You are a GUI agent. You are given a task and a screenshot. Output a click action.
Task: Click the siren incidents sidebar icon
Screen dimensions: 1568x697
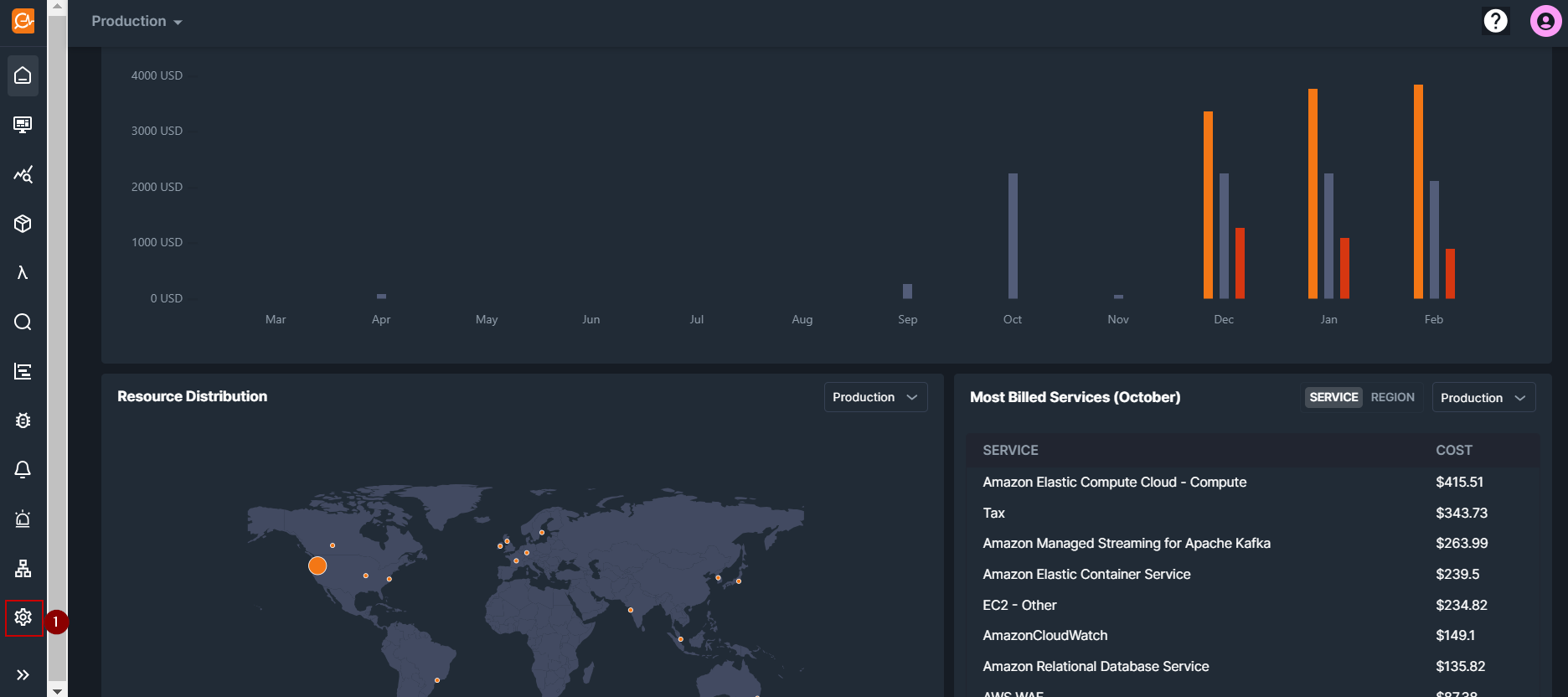(23, 519)
